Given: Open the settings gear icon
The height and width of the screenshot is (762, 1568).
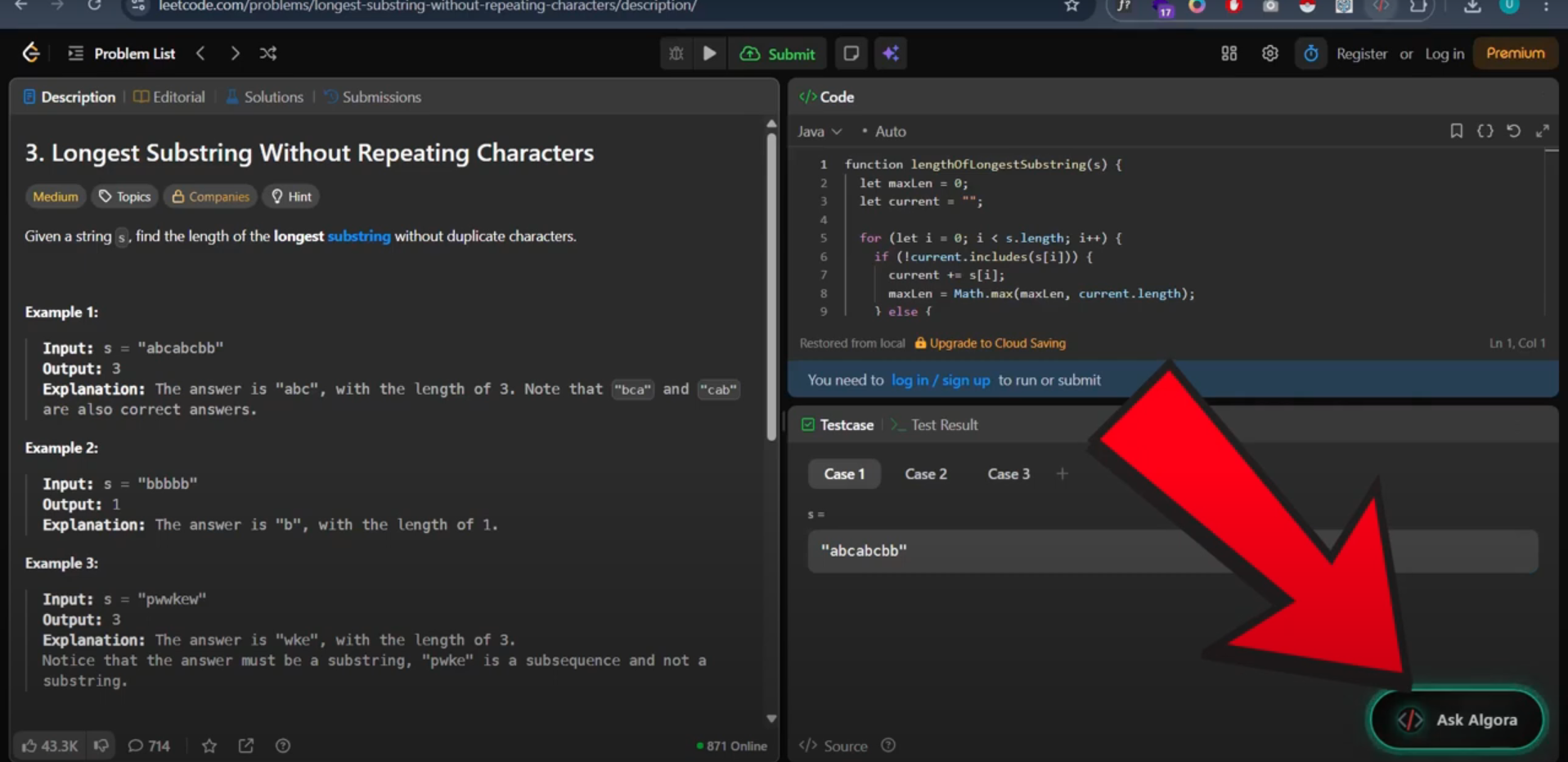Looking at the screenshot, I should [1269, 53].
